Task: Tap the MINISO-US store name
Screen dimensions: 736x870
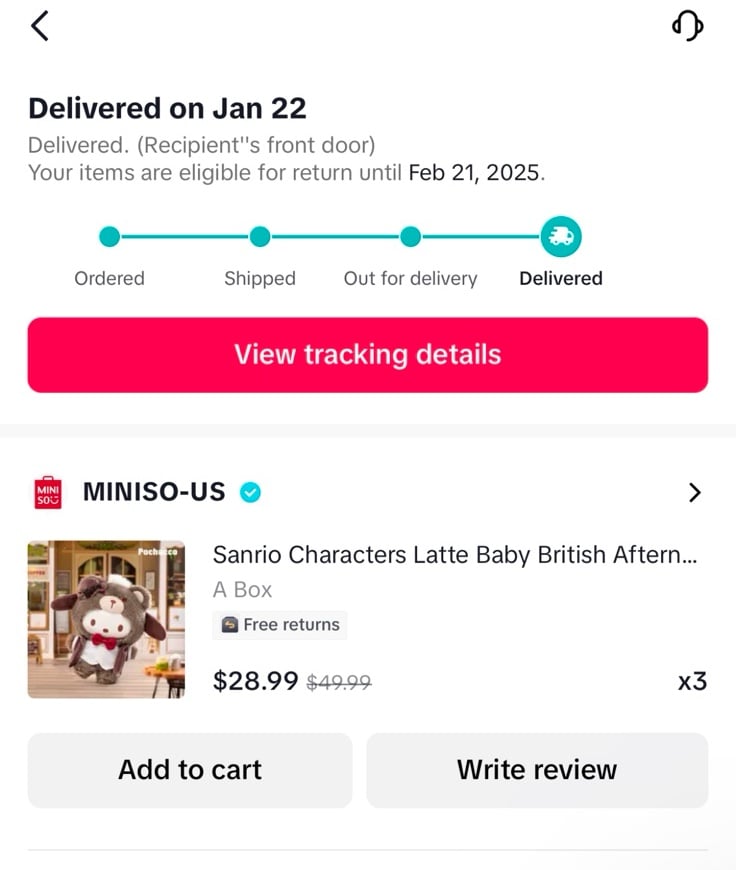Action: pyautogui.click(x=154, y=492)
